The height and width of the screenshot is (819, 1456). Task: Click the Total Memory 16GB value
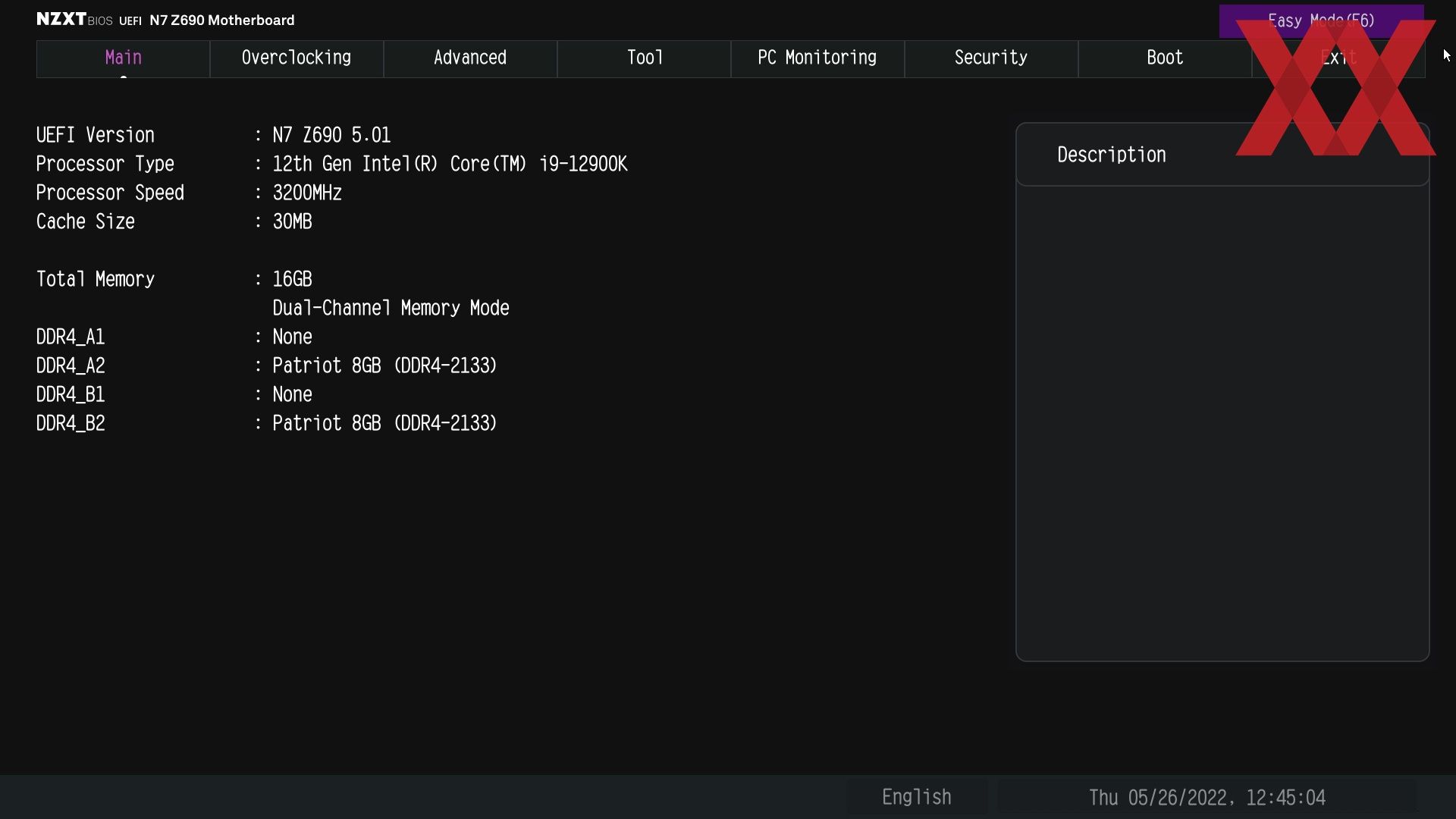(x=292, y=279)
